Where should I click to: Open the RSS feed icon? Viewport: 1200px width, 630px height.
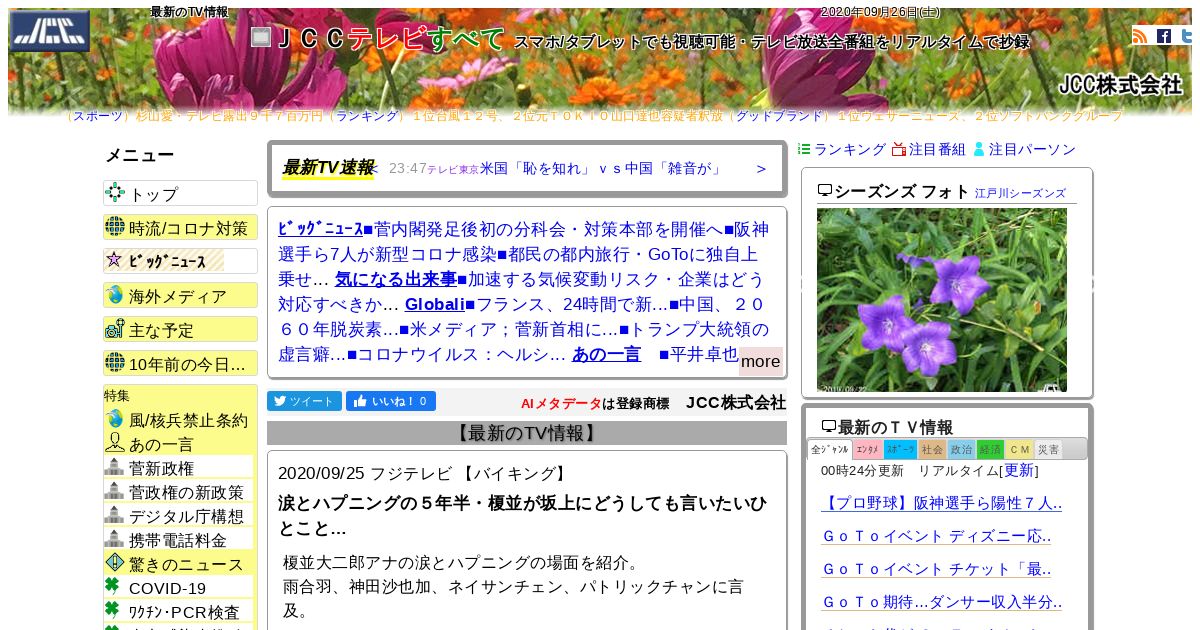1140,36
